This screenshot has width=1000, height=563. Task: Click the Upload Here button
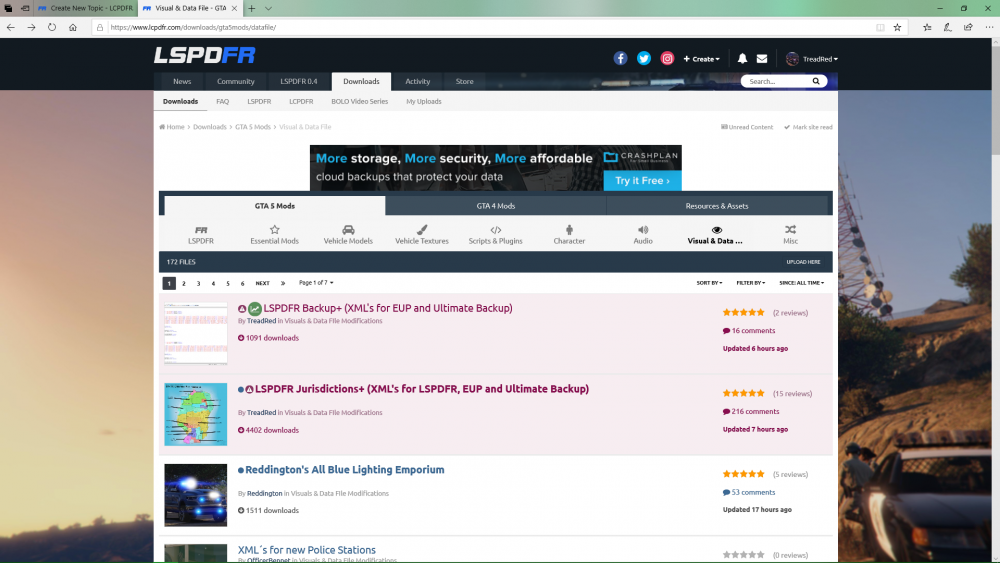point(803,262)
